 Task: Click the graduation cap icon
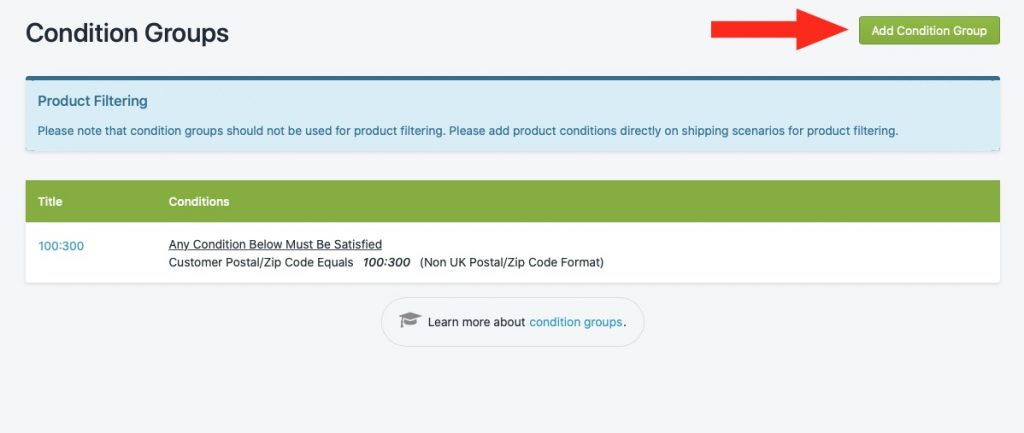coord(410,319)
